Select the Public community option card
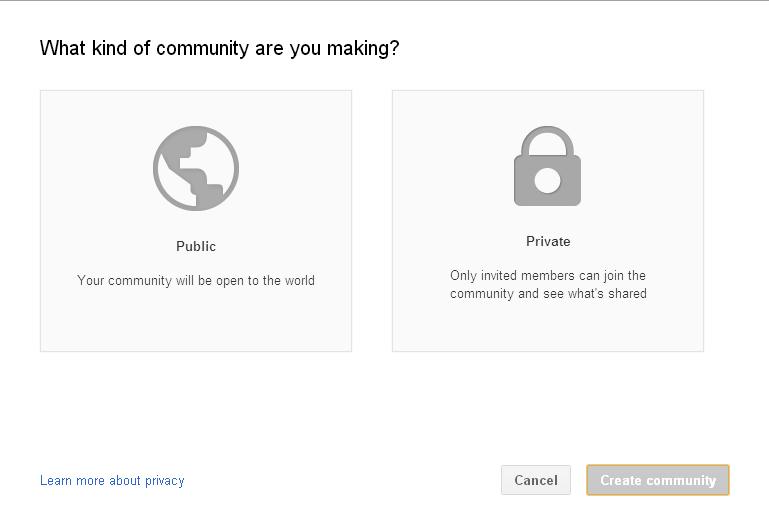The width and height of the screenshot is (769, 530). [196, 221]
